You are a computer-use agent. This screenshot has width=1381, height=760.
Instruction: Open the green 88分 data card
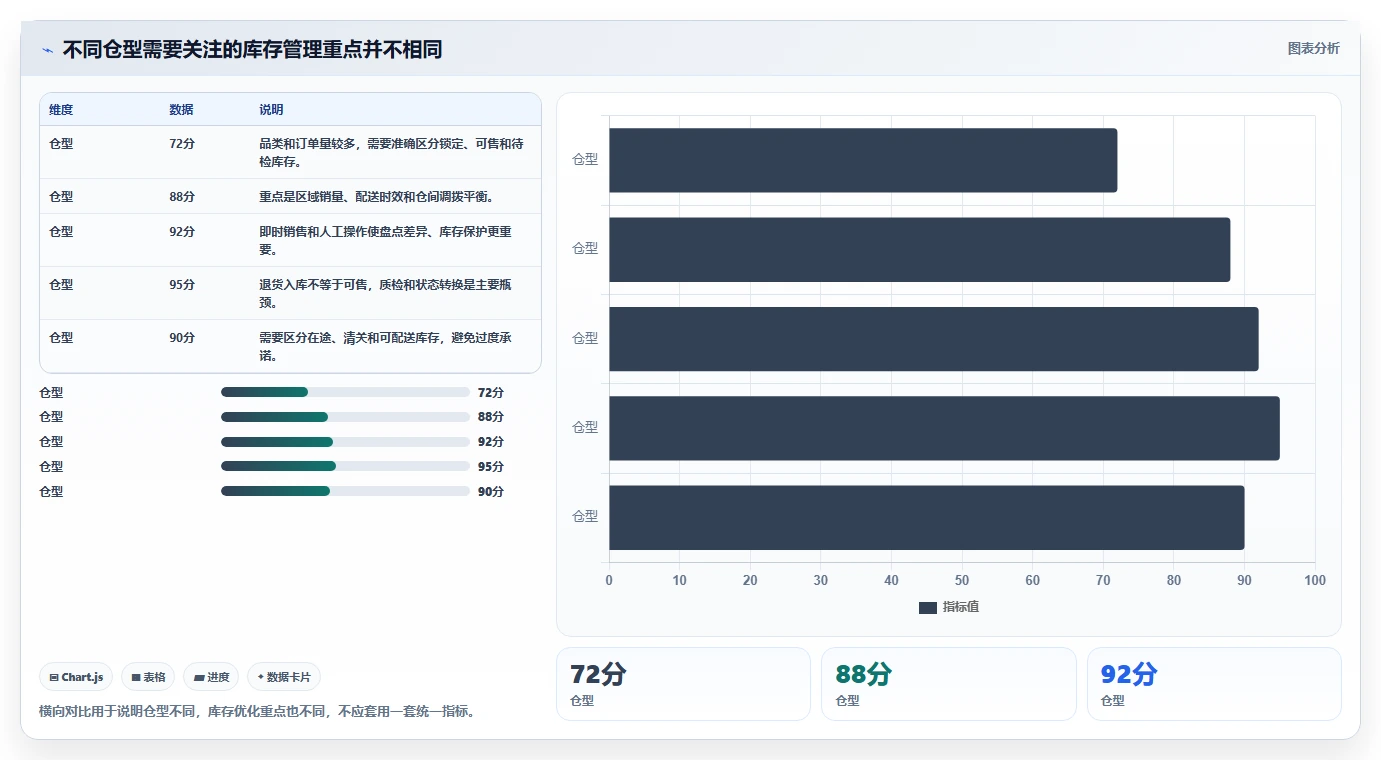(x=948, y=684)
